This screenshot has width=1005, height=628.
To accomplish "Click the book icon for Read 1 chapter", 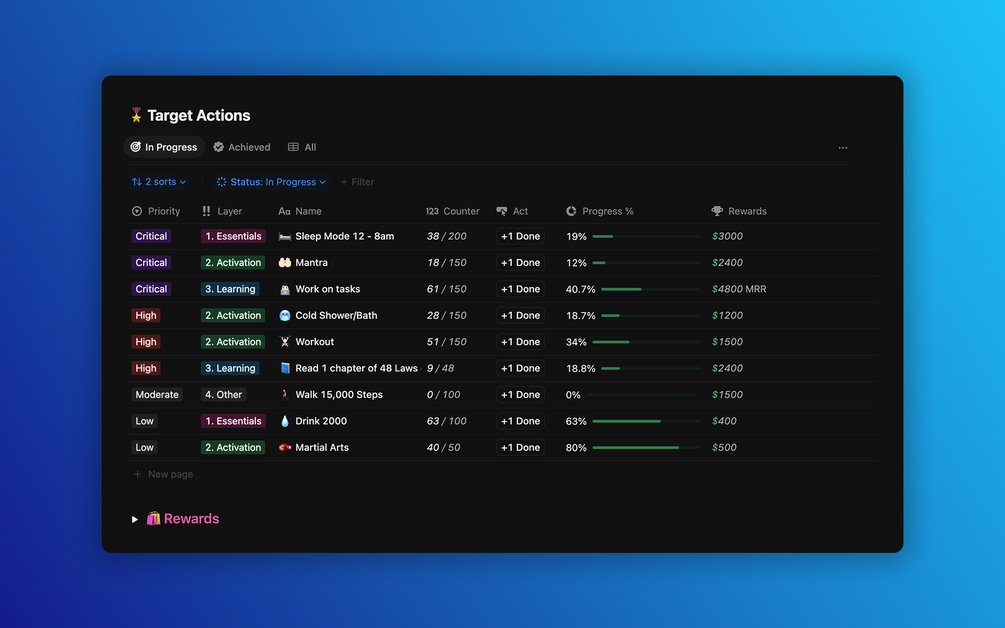I will point(285,368).
